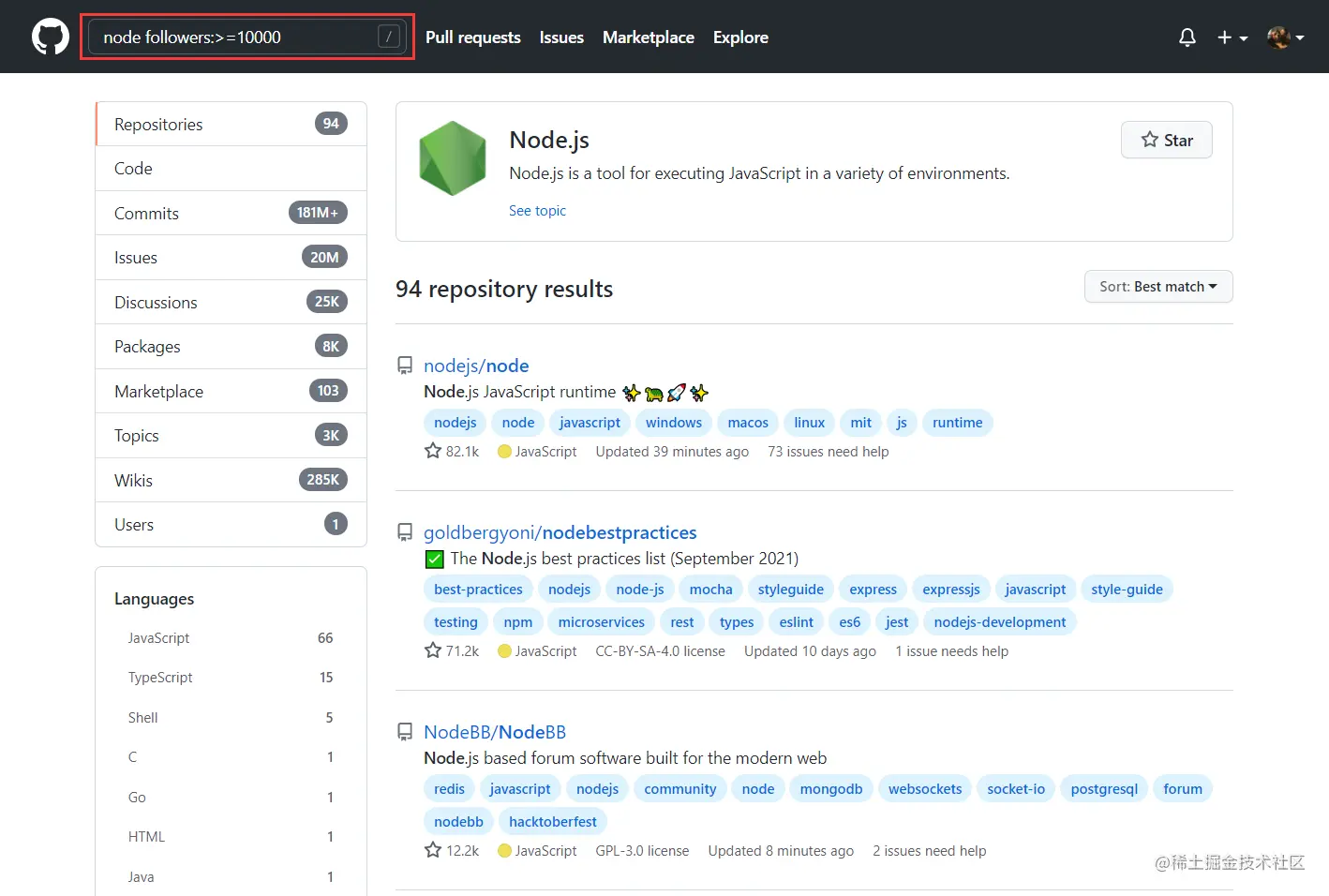
Task: Click the mongodb topic tag
Action: (831, 789)
